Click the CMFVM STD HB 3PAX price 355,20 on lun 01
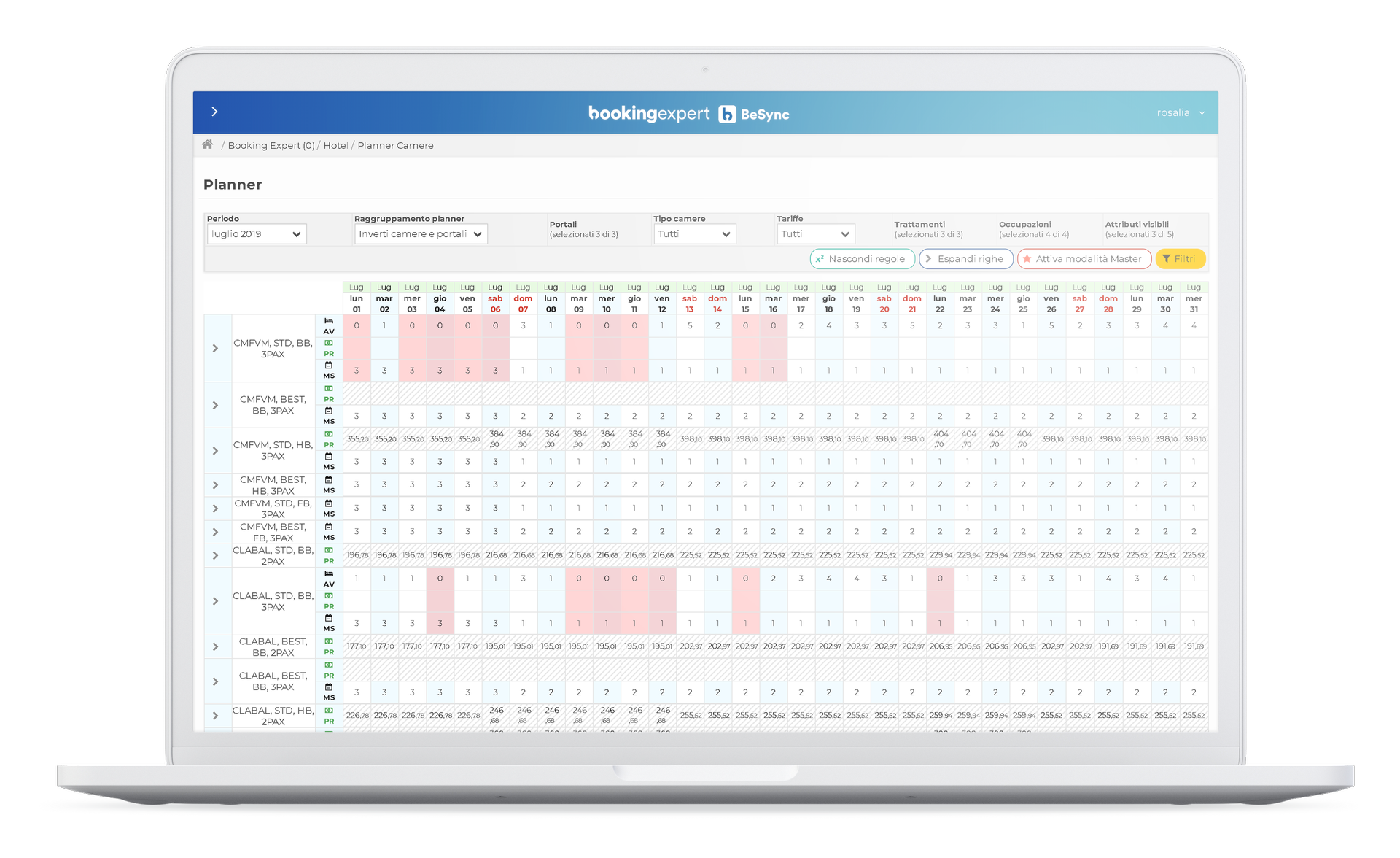 (x=357, y=439)
